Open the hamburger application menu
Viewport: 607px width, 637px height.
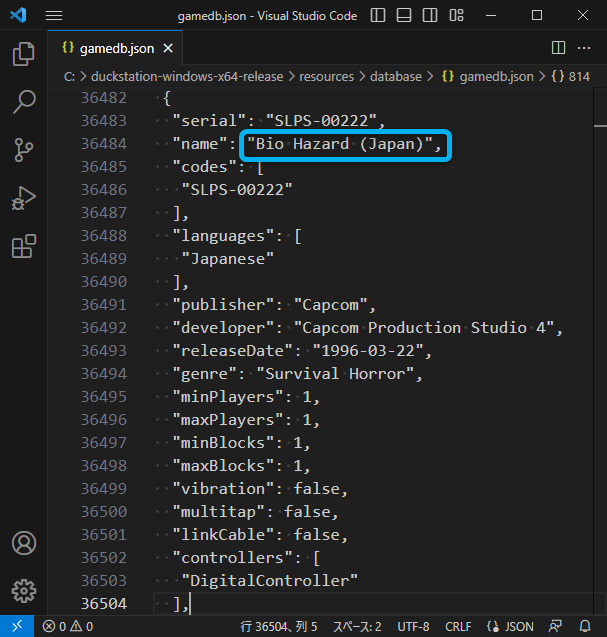point(54,15)
